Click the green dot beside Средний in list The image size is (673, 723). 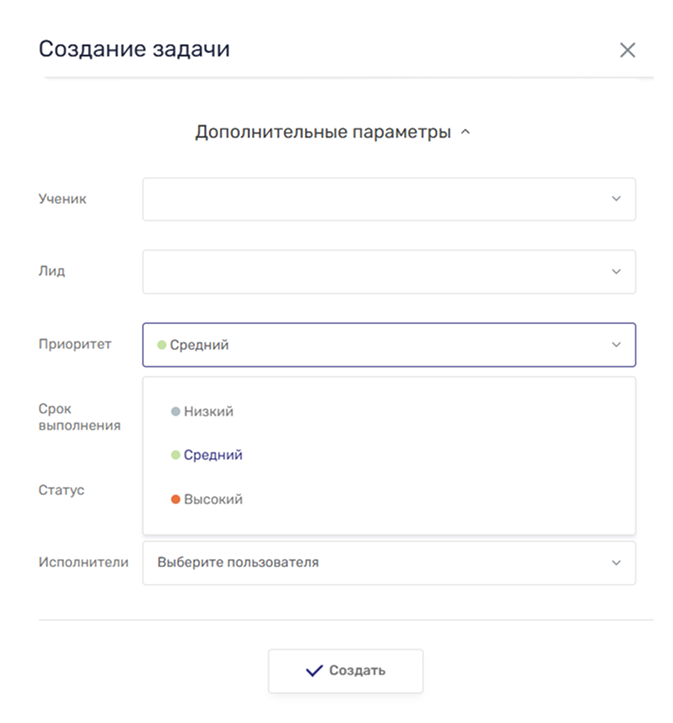(176, 455)
